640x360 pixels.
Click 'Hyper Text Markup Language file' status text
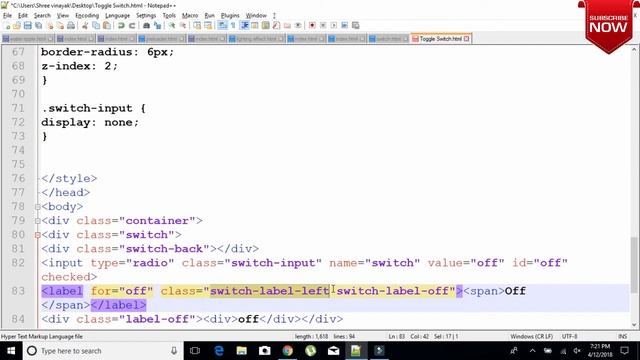click(x=42, y=336)
